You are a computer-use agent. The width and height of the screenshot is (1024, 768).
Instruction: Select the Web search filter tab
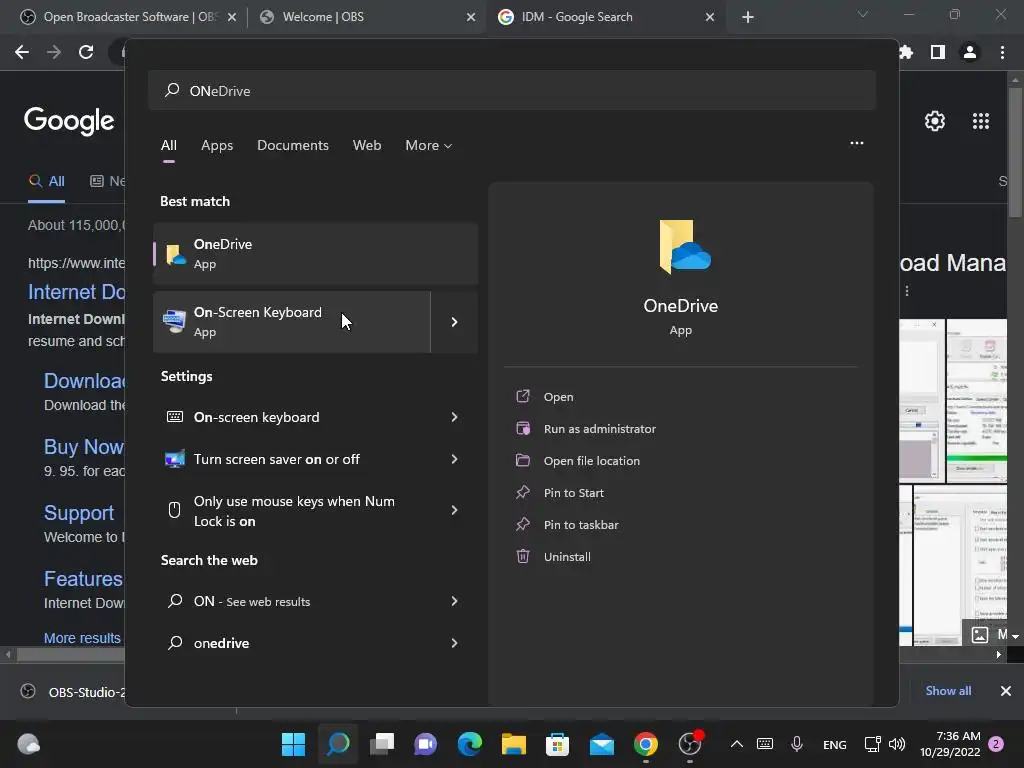click(x=367, y=145)
